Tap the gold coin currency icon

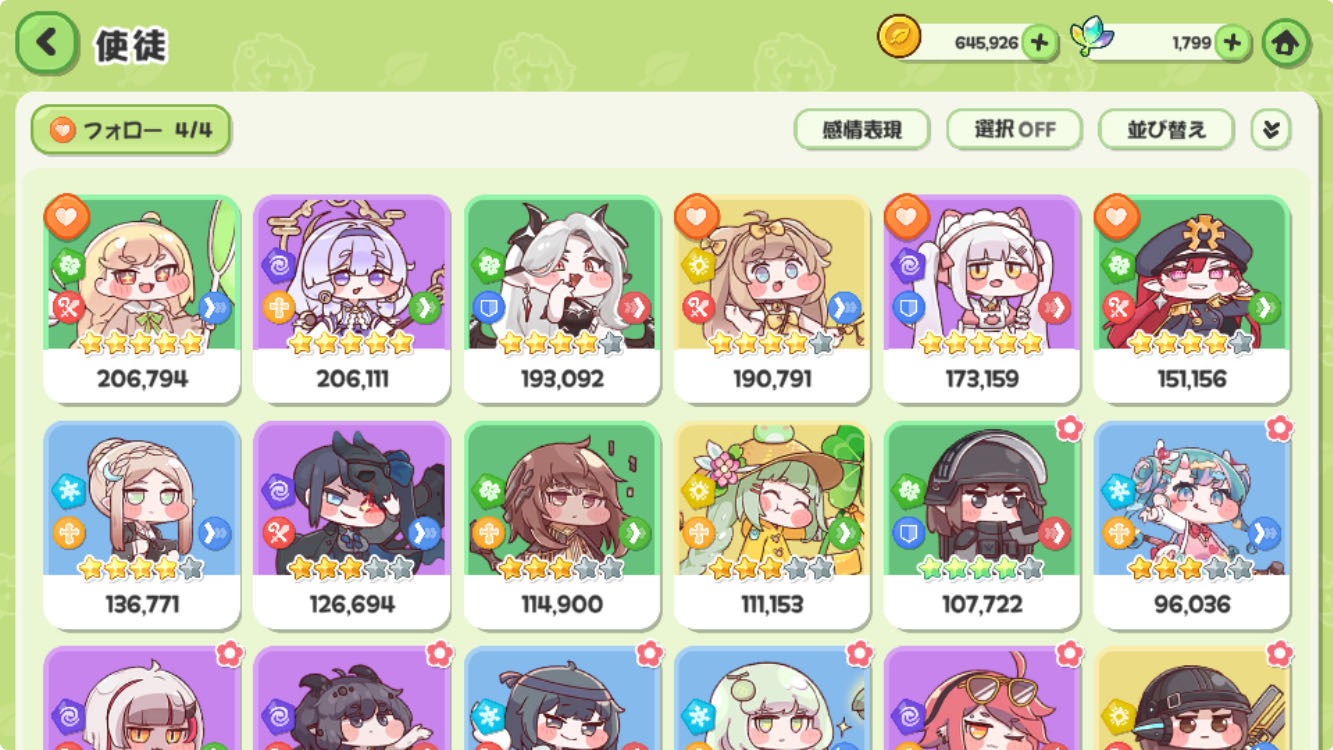click(898, 38)
